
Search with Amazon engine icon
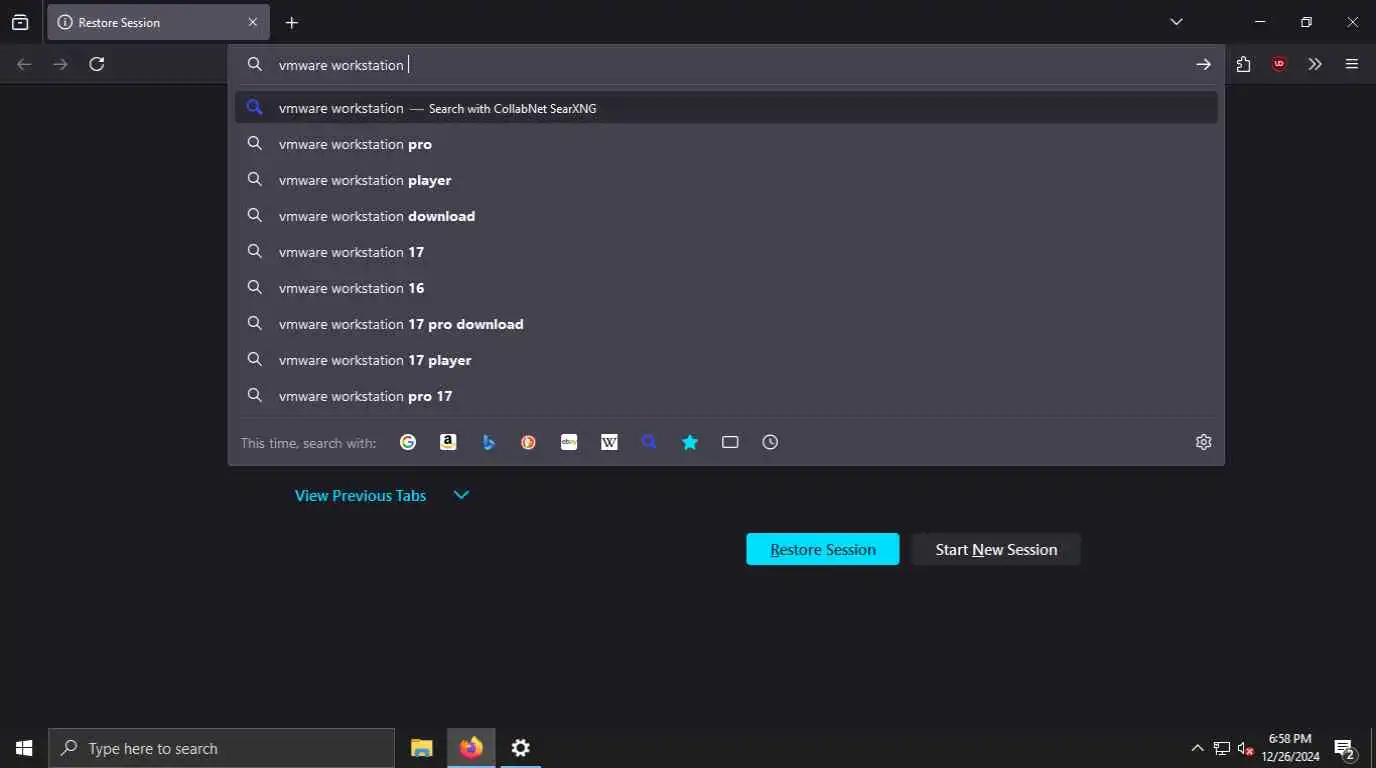(448, 442)
